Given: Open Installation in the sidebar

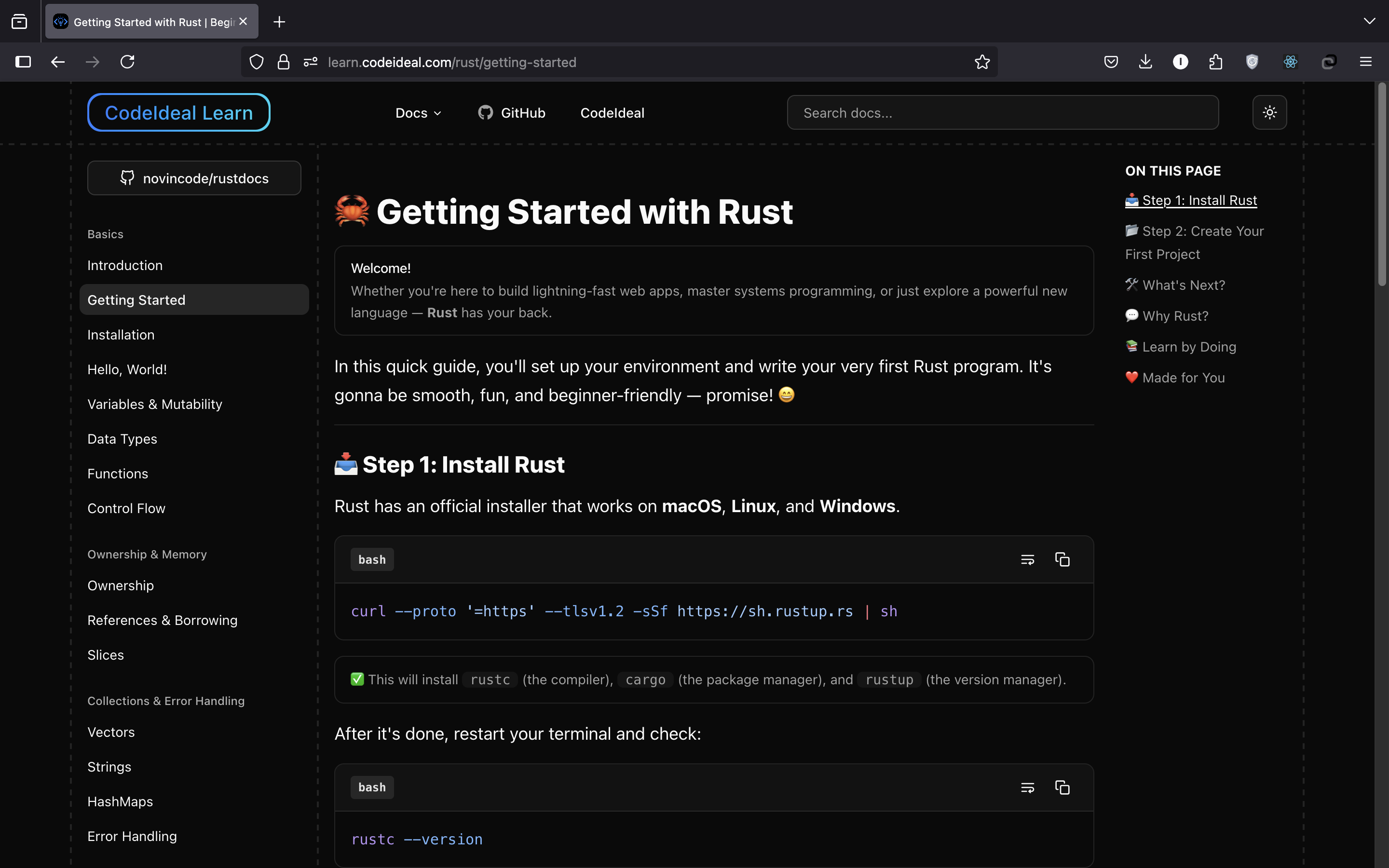Looking at the screenshot, I should 121,335.
